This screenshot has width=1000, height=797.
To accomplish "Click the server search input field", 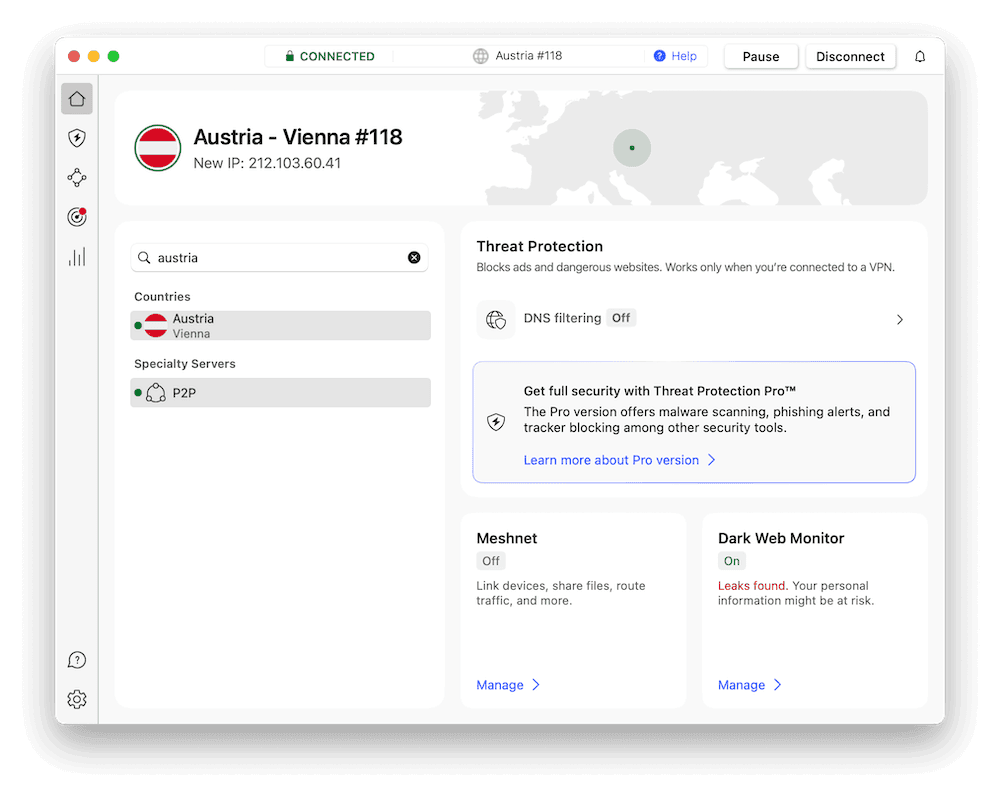I will tap(275, 258).
